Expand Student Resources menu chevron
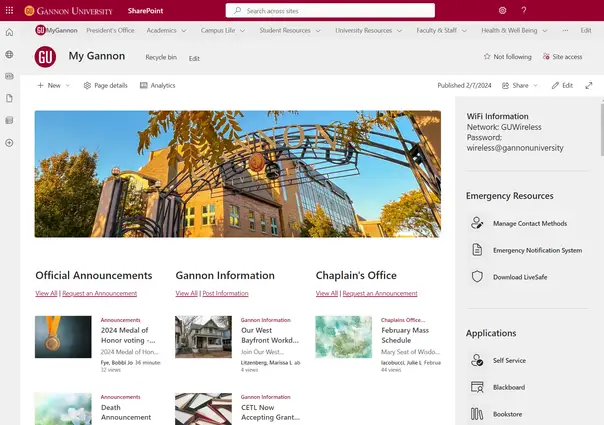This screenshot has height=425, width=604. (x=318, y=31)
